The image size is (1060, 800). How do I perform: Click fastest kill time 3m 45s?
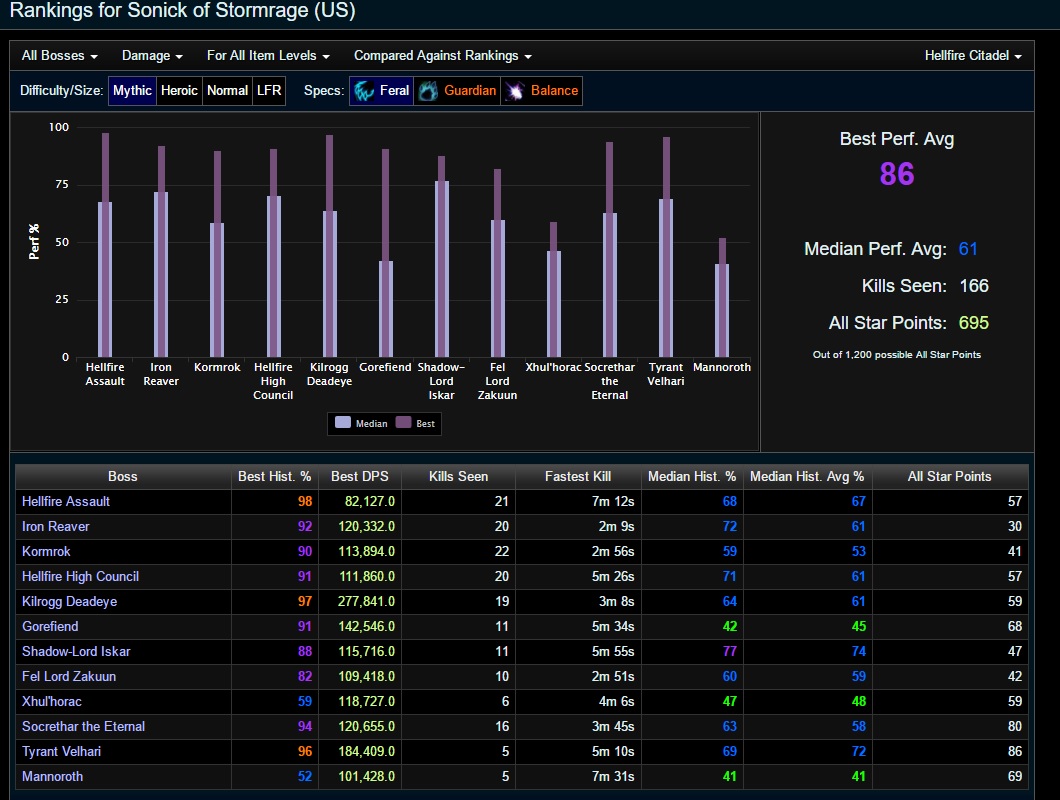tap(612, 726)
